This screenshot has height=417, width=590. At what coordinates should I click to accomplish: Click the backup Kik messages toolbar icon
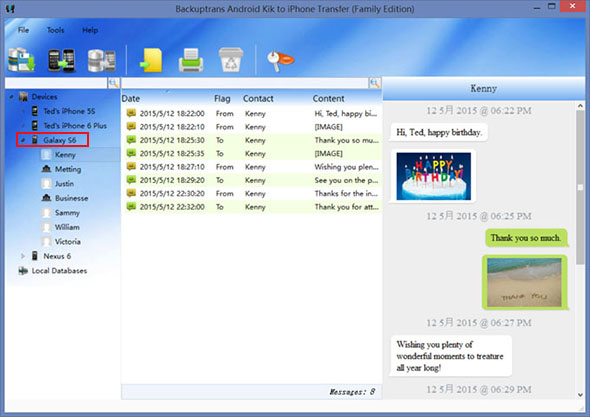pos(22,60)
